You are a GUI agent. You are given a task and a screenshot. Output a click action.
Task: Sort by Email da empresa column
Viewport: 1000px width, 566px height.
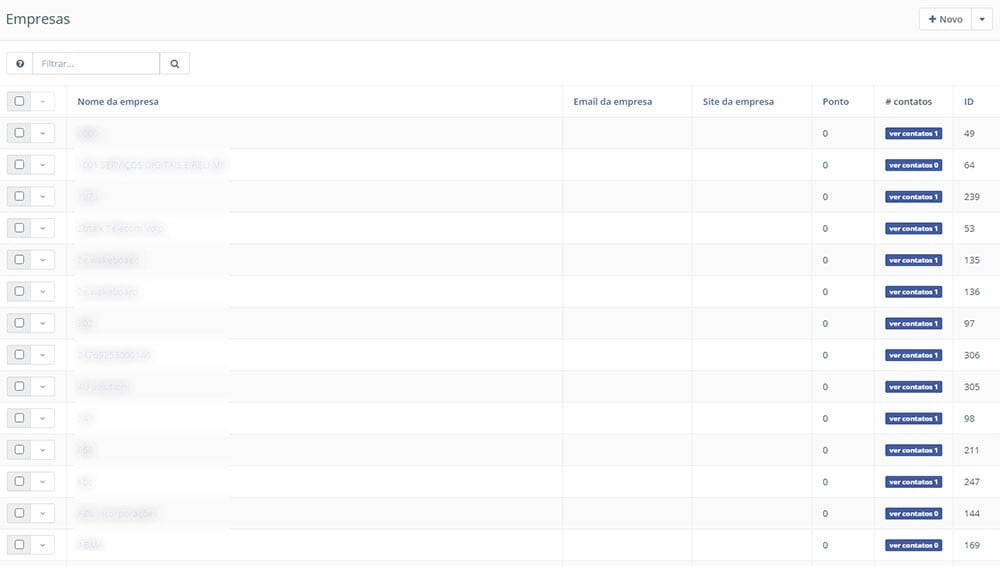612,102
